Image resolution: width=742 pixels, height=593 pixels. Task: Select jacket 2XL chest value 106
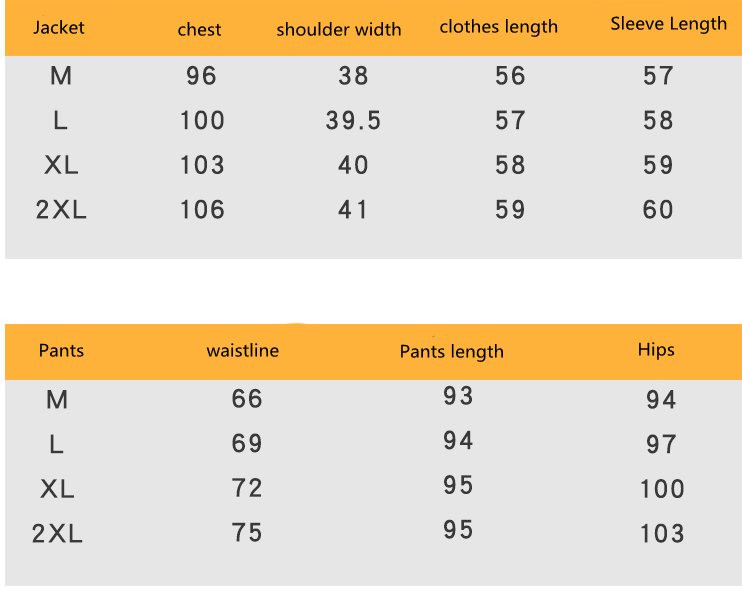[202, 210]
